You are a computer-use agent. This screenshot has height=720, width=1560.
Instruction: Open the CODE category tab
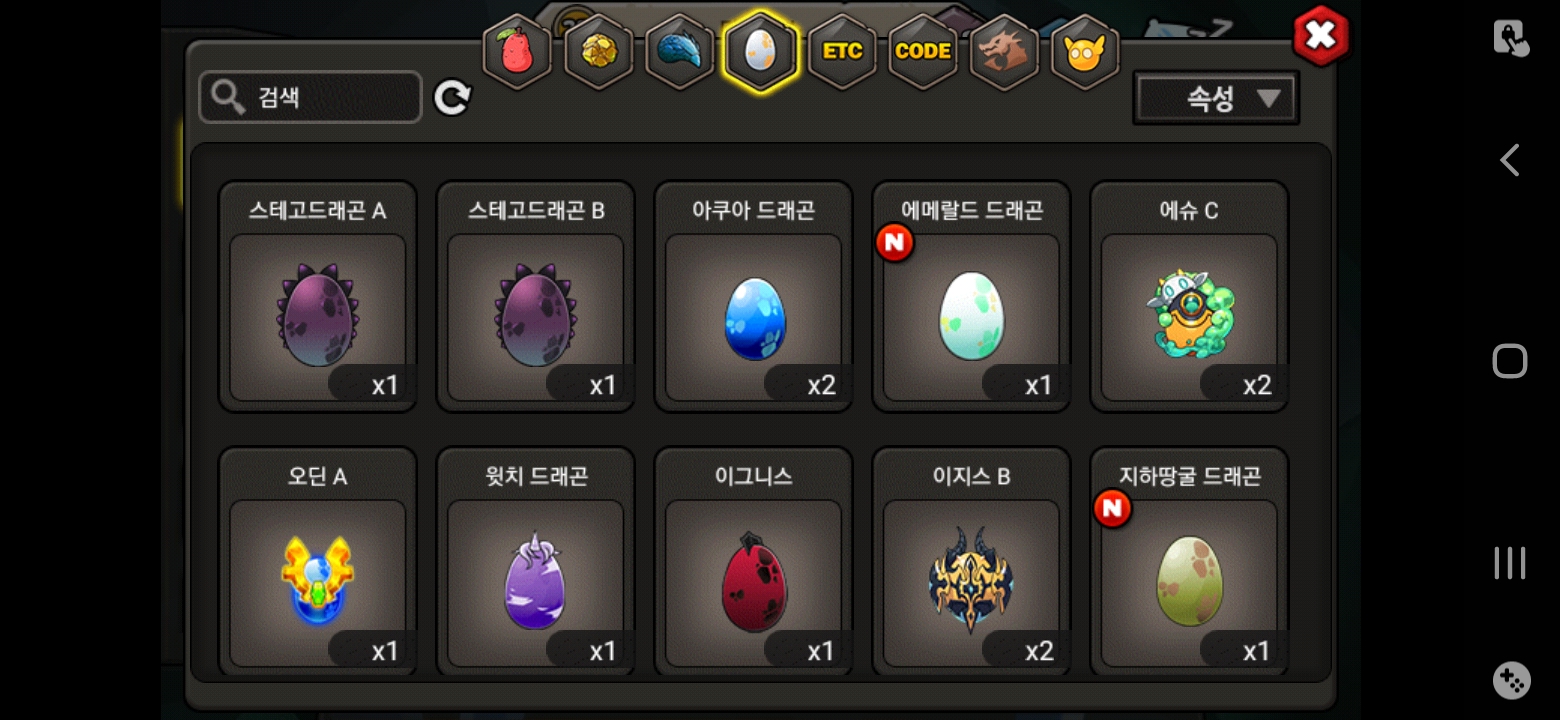(923, 51)
